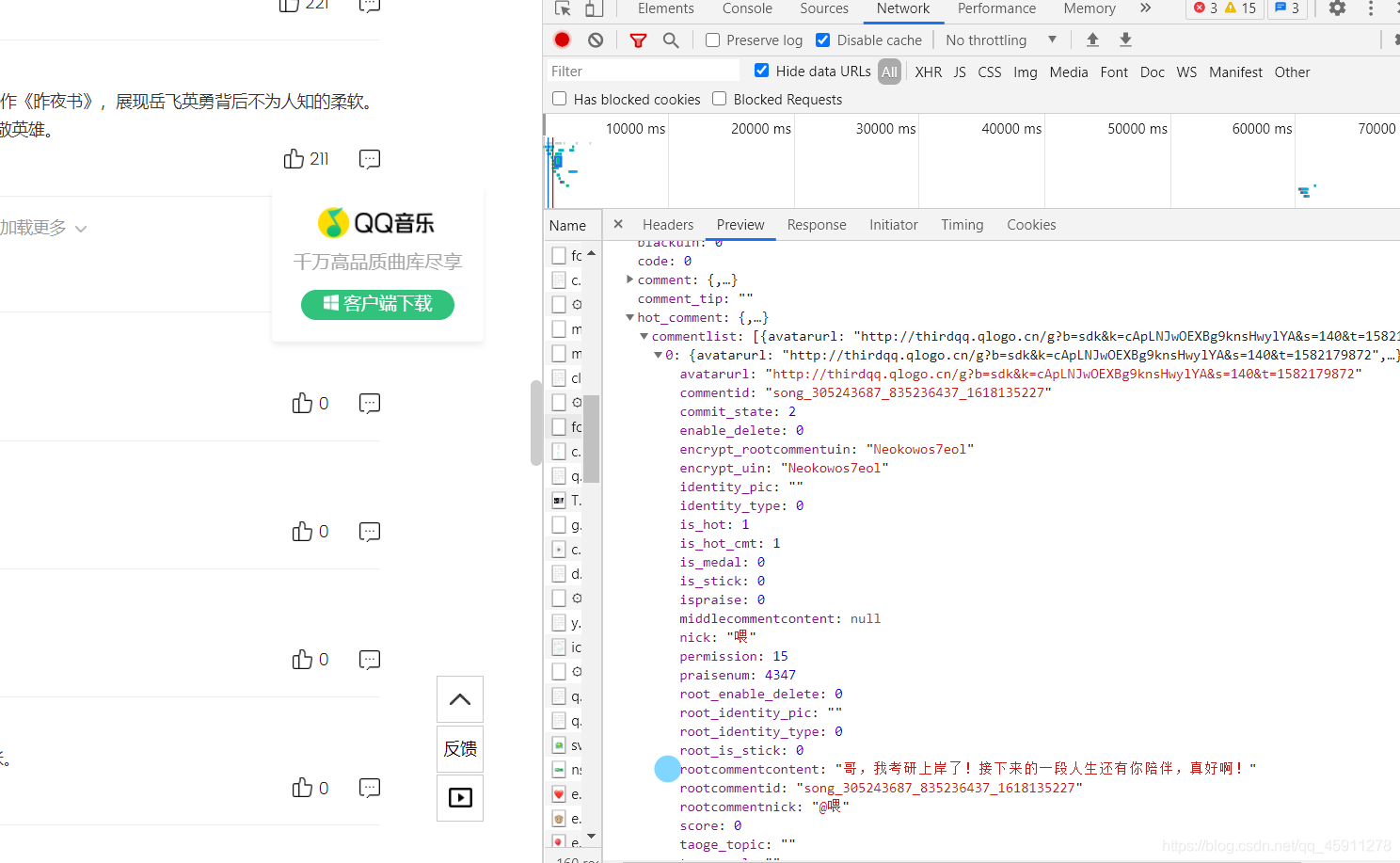1400x863 pixels.
Task: Click the 10000 ms timeline marker
Action: 635,128
